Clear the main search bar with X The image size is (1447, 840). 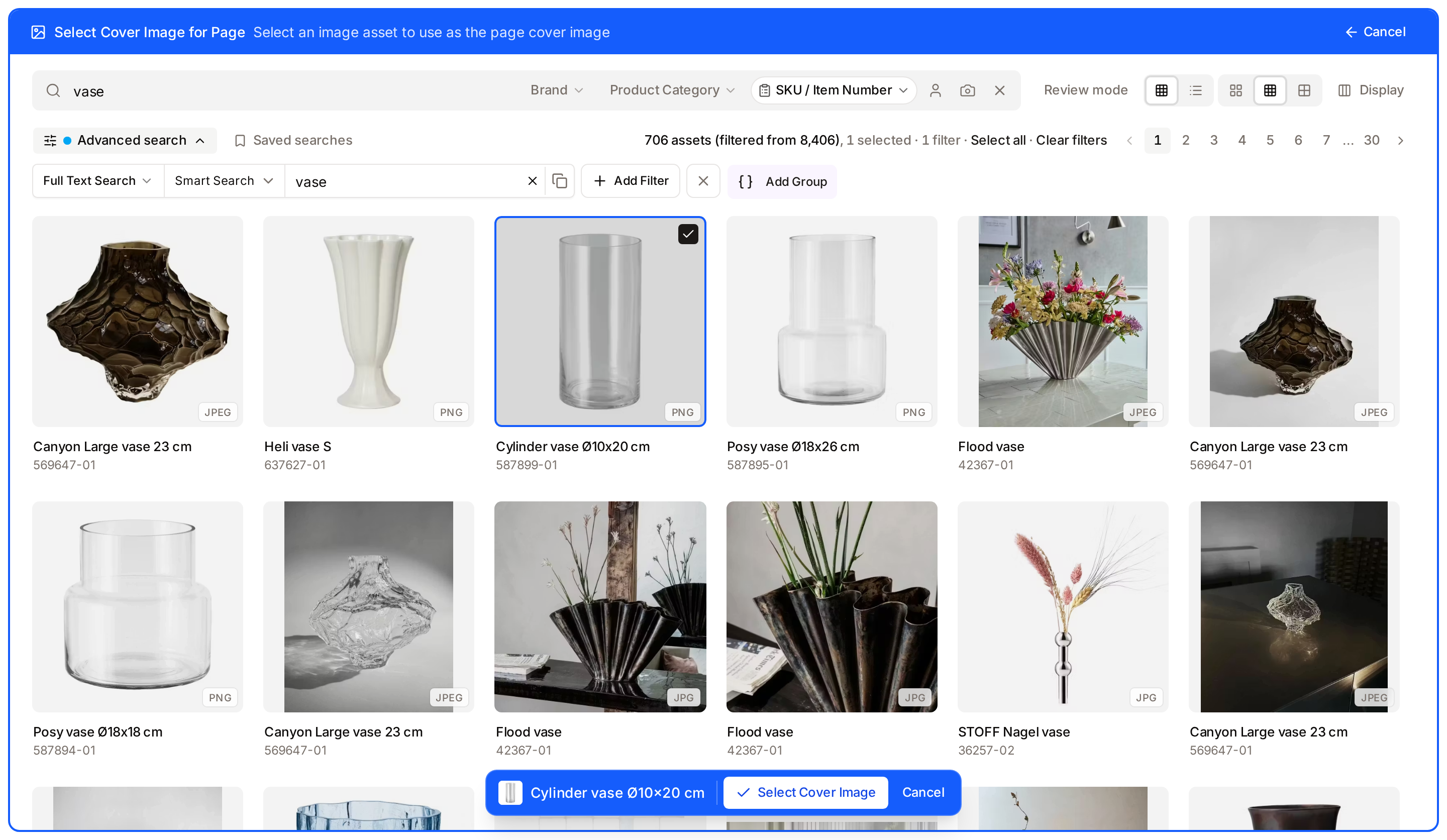coord(999,90)
